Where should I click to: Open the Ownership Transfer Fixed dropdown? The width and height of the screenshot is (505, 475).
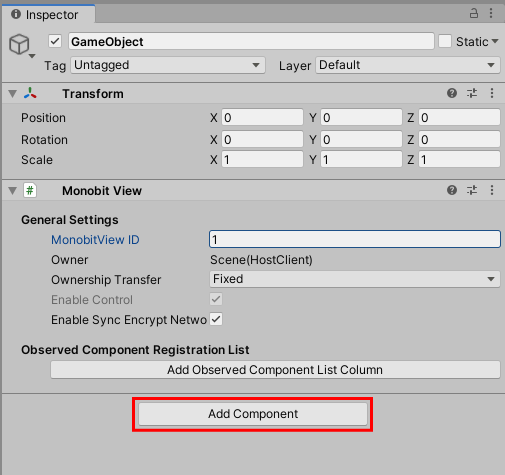355,279
